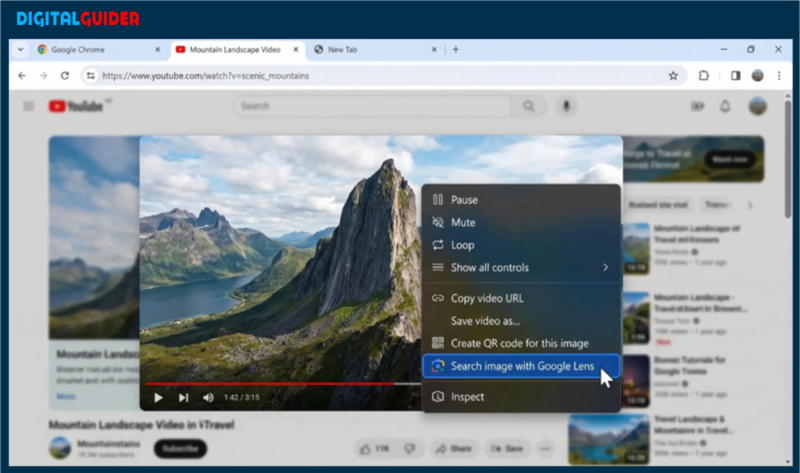
Task: Close the New Tab tab
Action: (434, 49)
